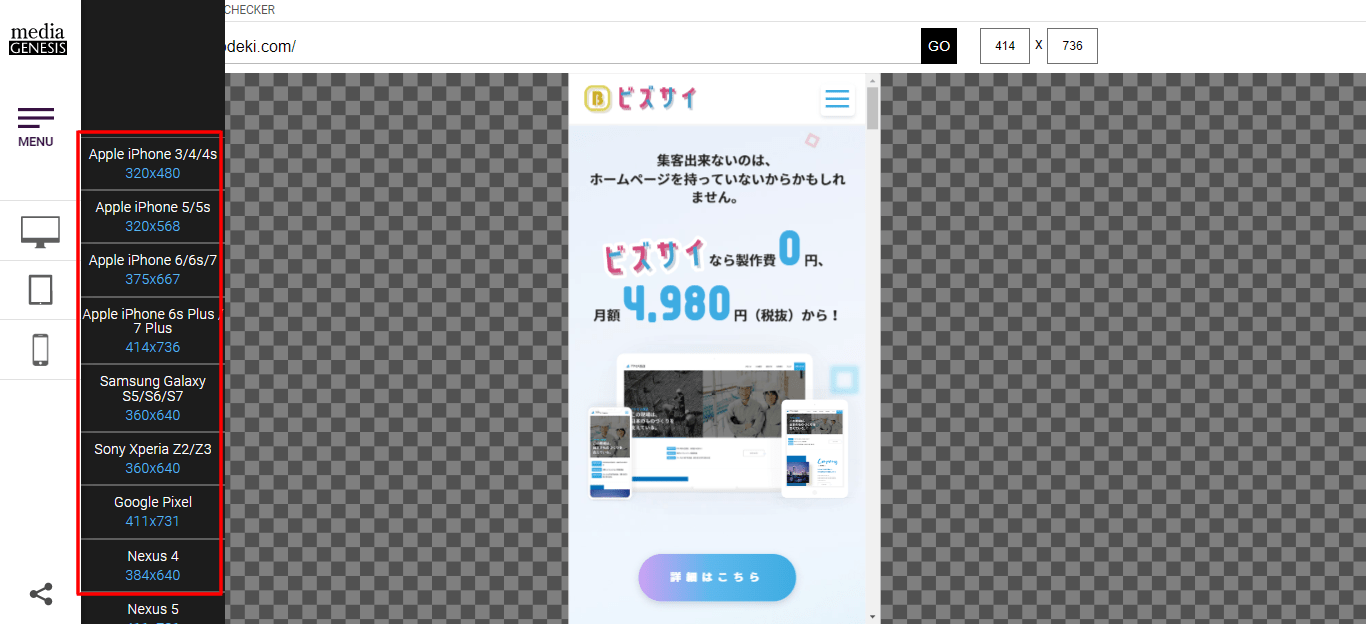Open hamburger menu in the previewed site
Screen dimensions: 1366x624
click(837, 99)
